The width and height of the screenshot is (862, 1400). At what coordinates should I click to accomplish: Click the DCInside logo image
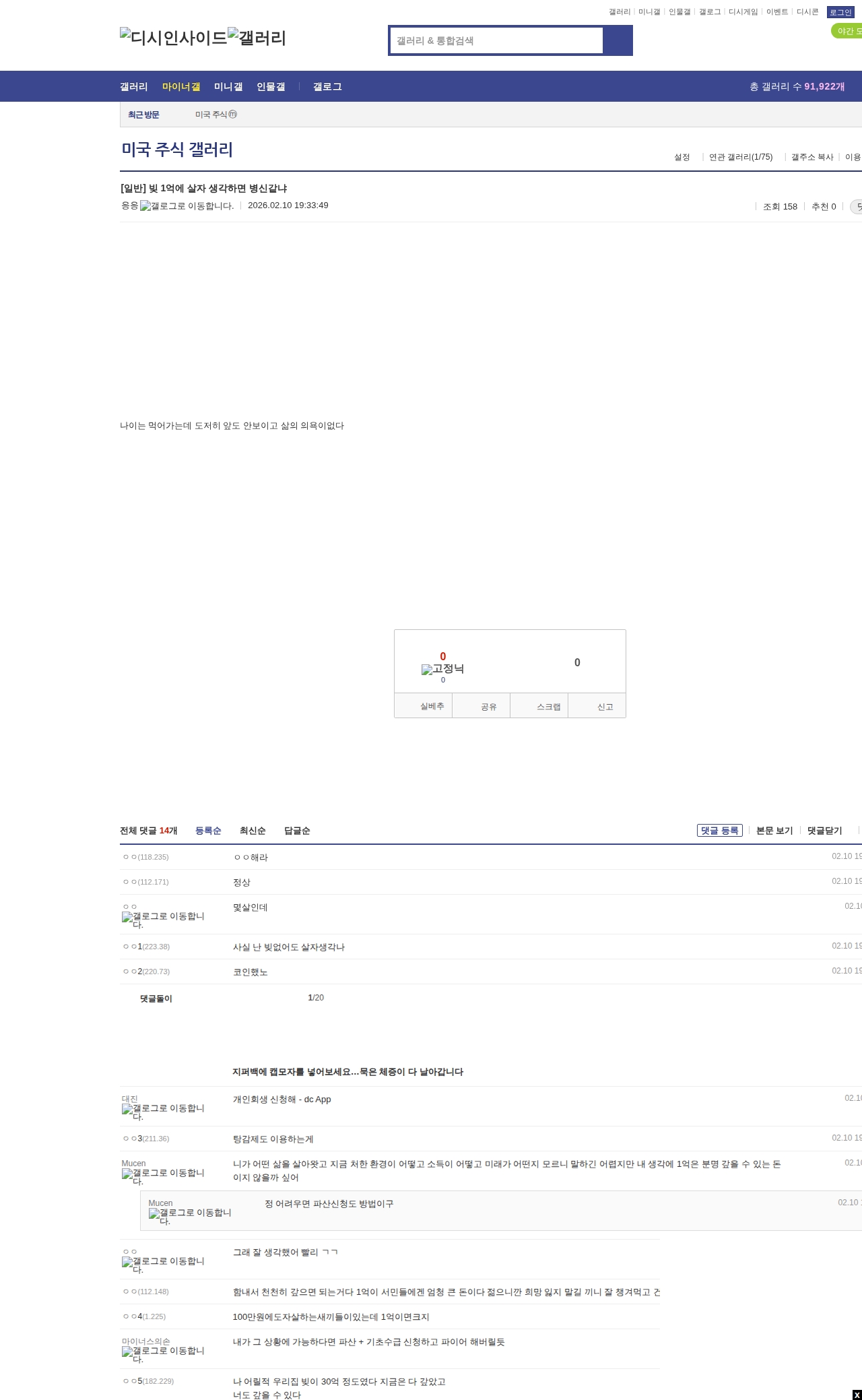point(174,38)
